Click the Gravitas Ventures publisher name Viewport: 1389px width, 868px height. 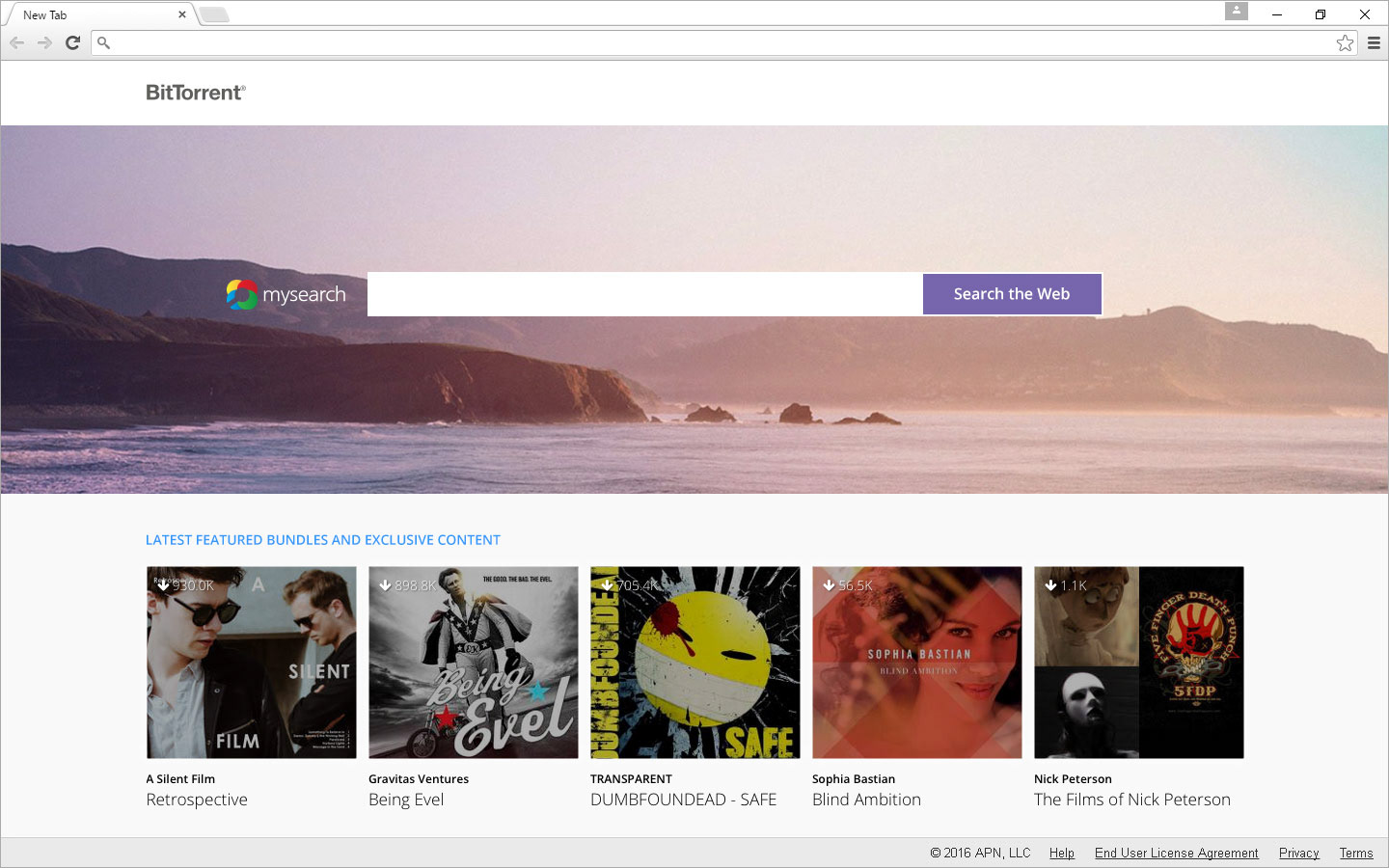click(419, 779)
